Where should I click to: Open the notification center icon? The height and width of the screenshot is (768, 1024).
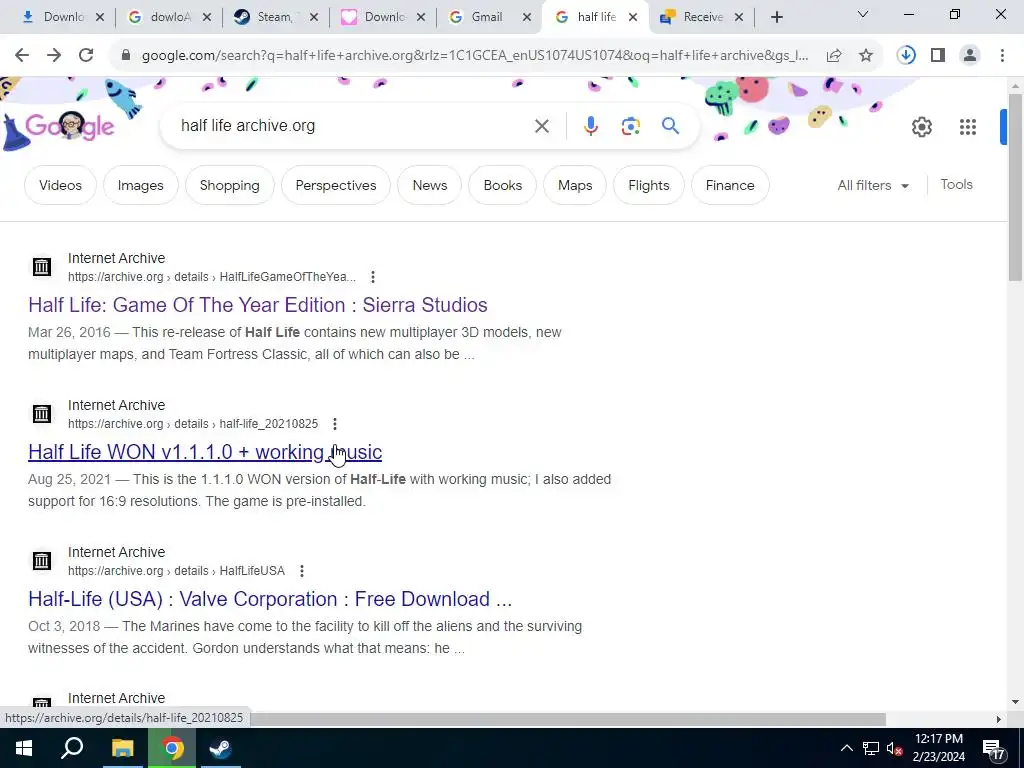click(993, 749)
